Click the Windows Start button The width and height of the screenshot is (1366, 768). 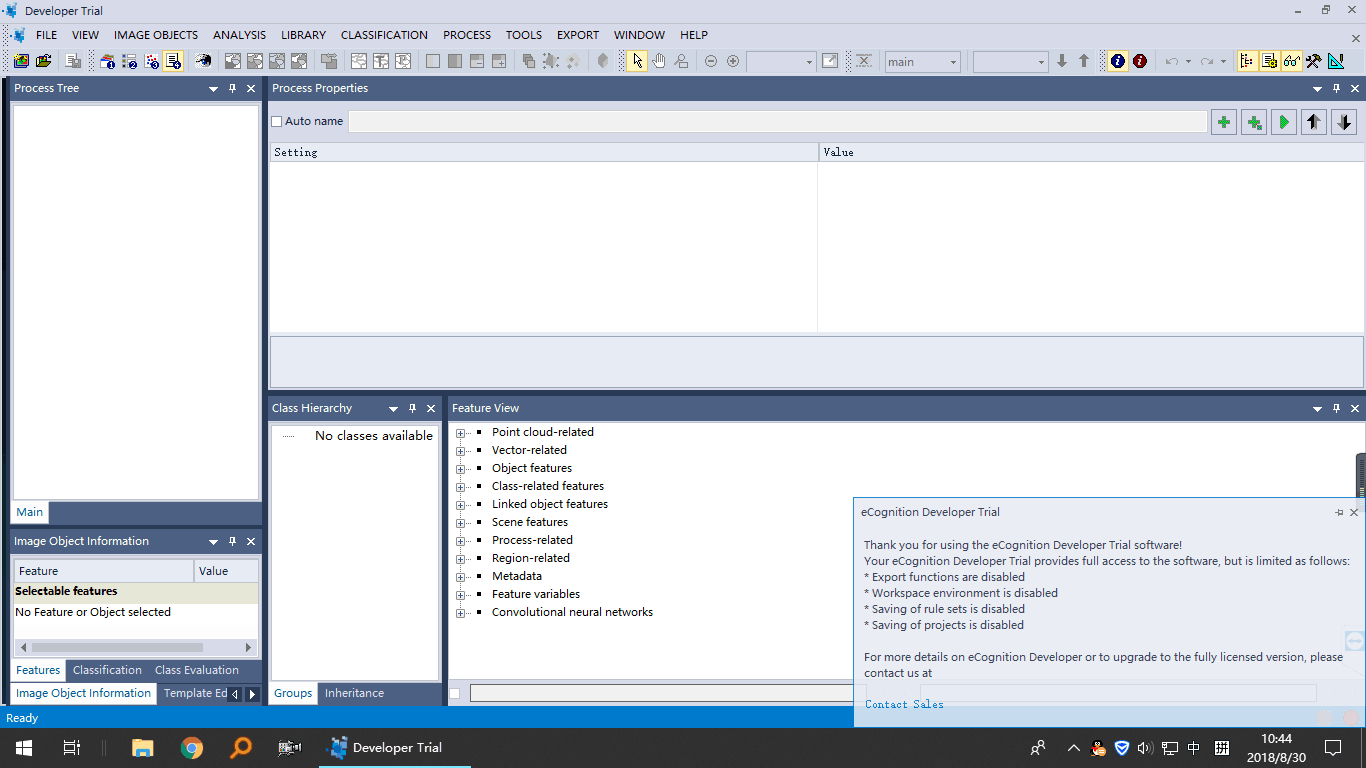pyautogui.click(x=24, y=748)
